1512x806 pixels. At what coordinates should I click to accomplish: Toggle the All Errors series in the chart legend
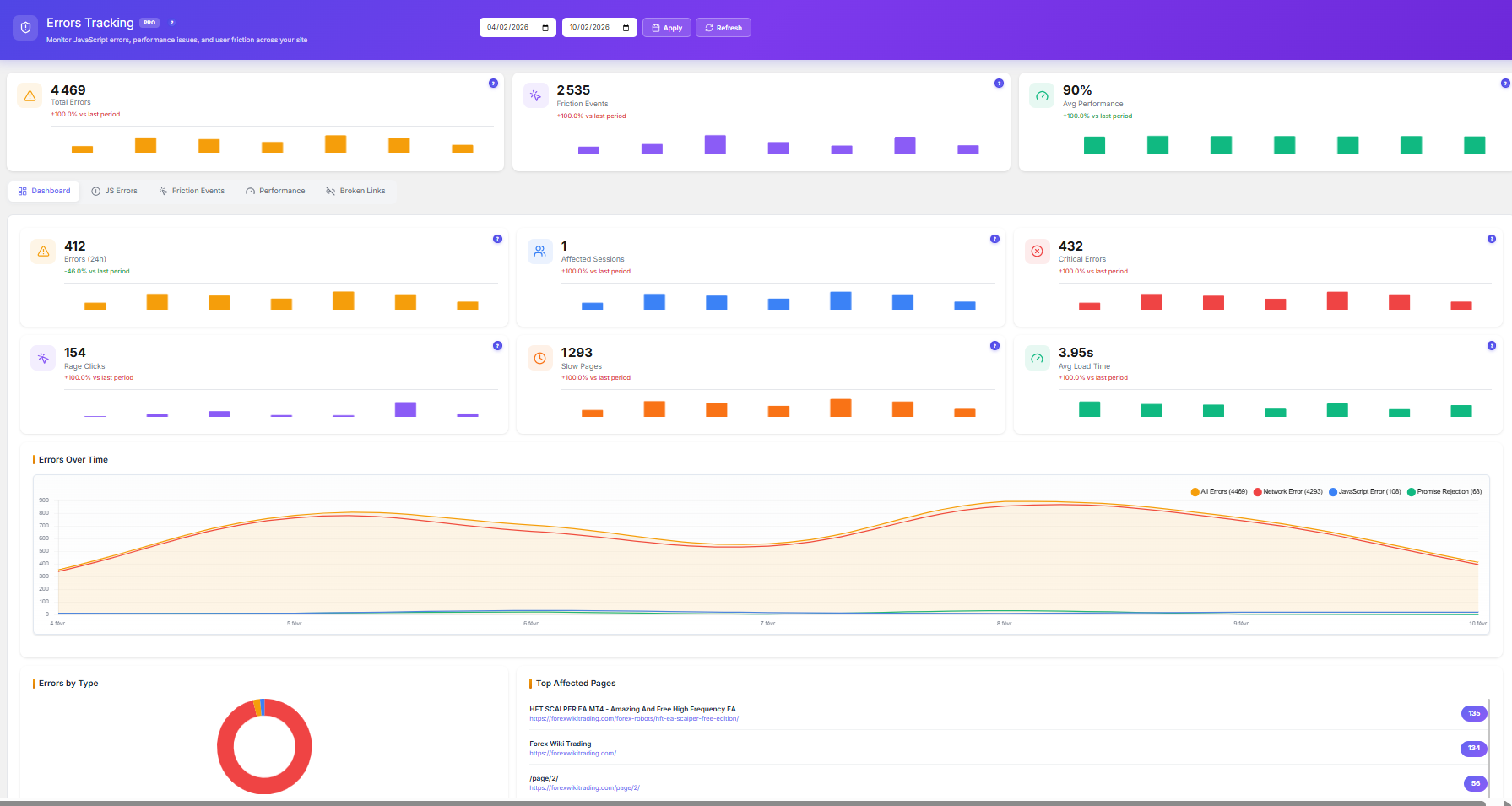(x=1218, y=490)
